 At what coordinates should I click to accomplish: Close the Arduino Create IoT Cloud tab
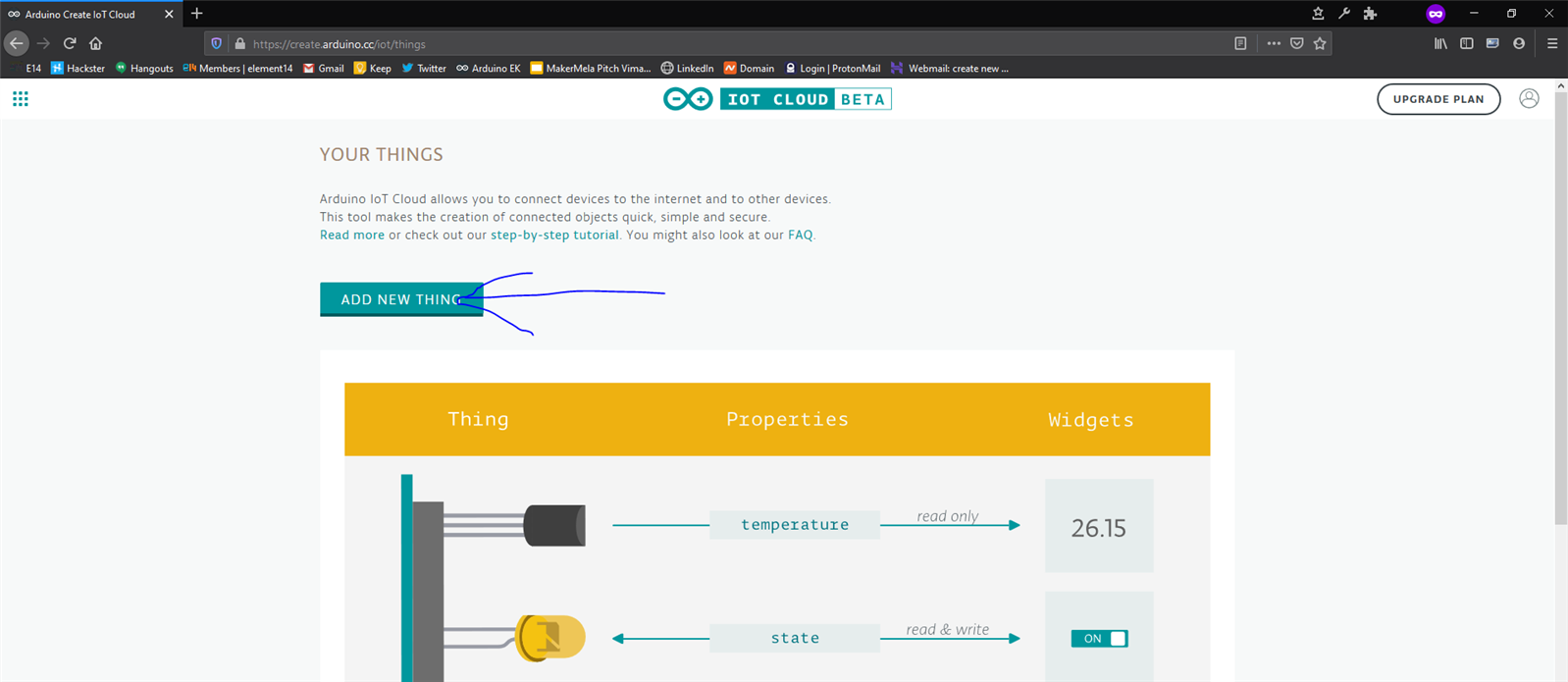(x=169, y=14)
